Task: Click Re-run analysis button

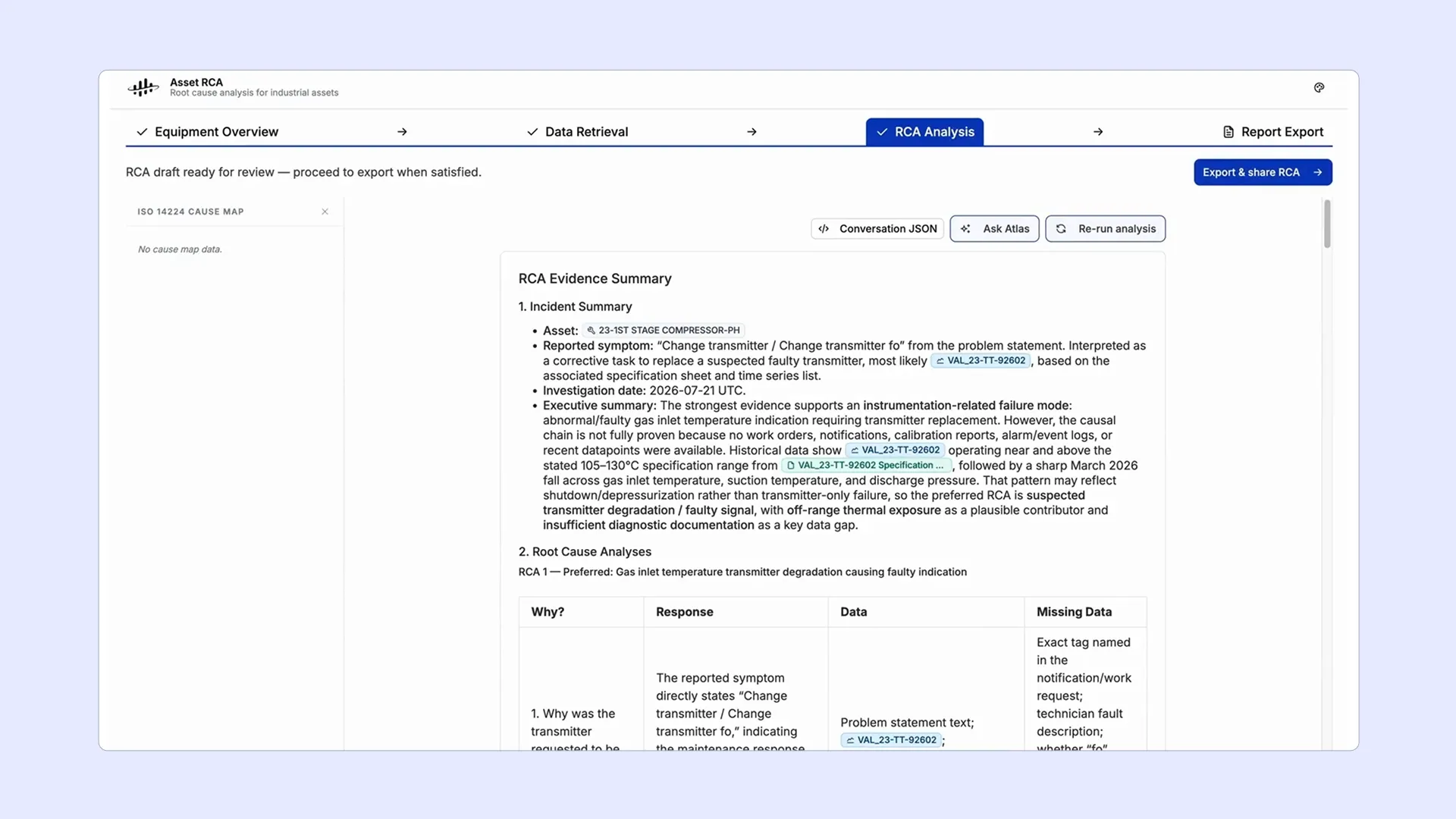Action: coord(1105,229)
